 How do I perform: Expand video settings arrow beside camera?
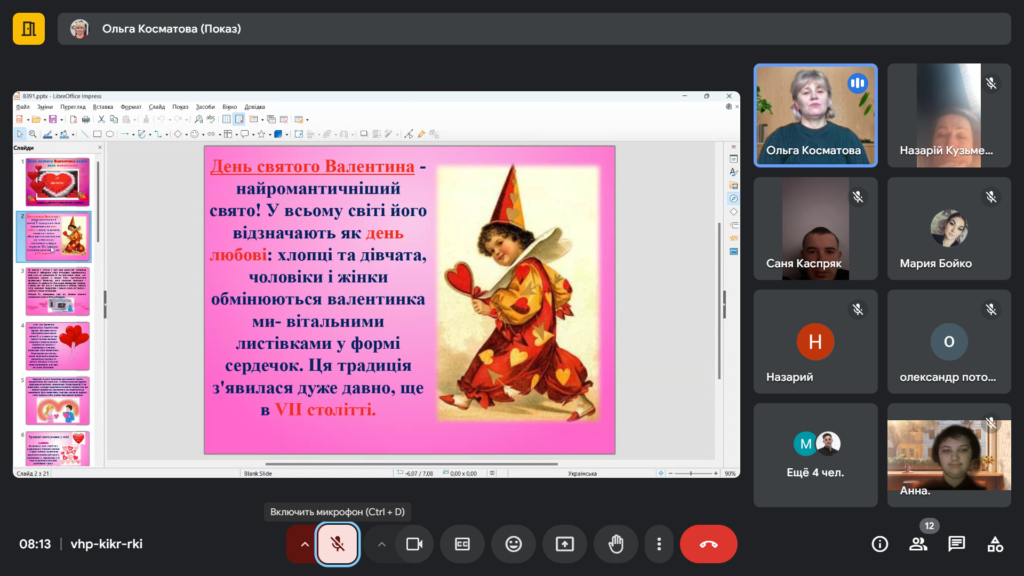[380, 544]
